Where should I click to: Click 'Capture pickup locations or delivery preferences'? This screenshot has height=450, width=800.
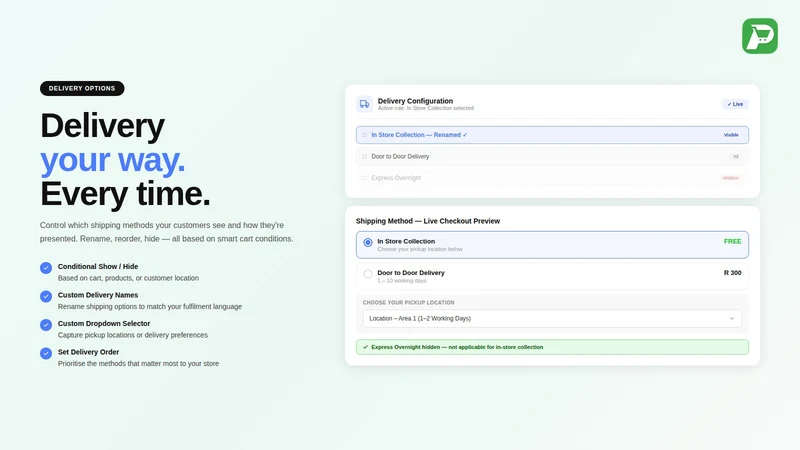(133, 335)
